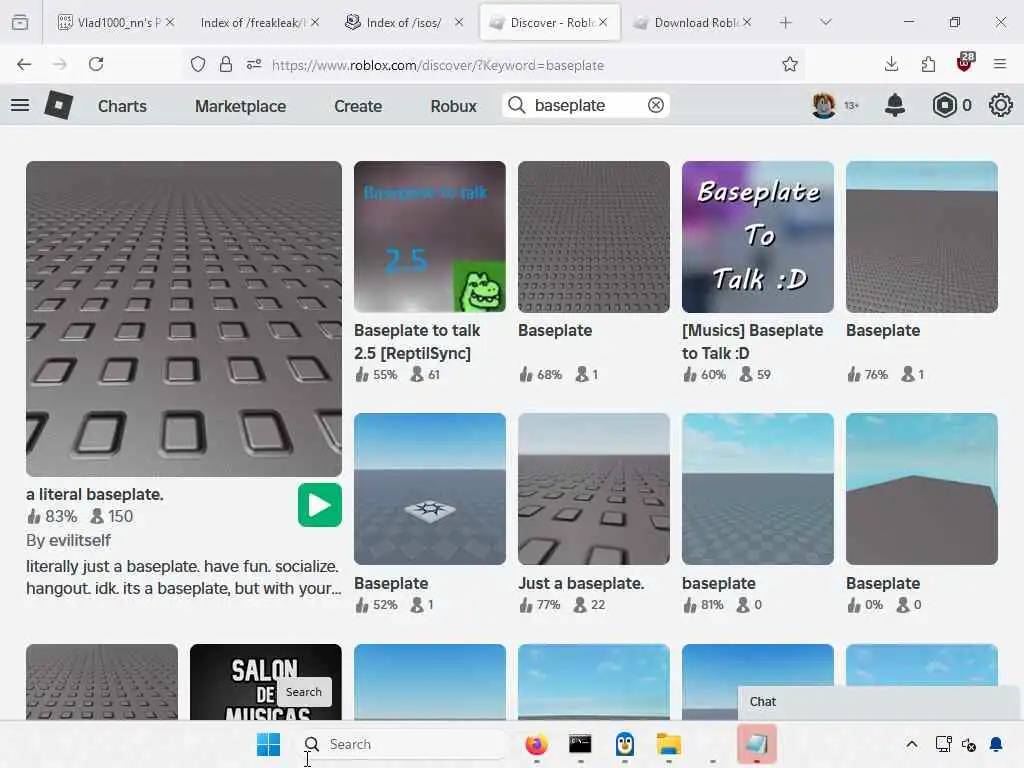This screenshot has width=1024, height=768.
Task: Open the Baseplate game rated 0%
Action: click(921, 488)
